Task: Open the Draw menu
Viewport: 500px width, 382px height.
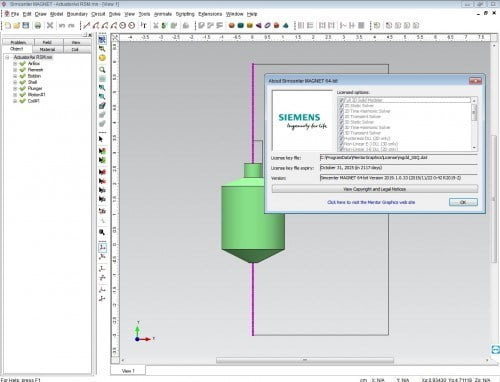Action: coord(41,14)
